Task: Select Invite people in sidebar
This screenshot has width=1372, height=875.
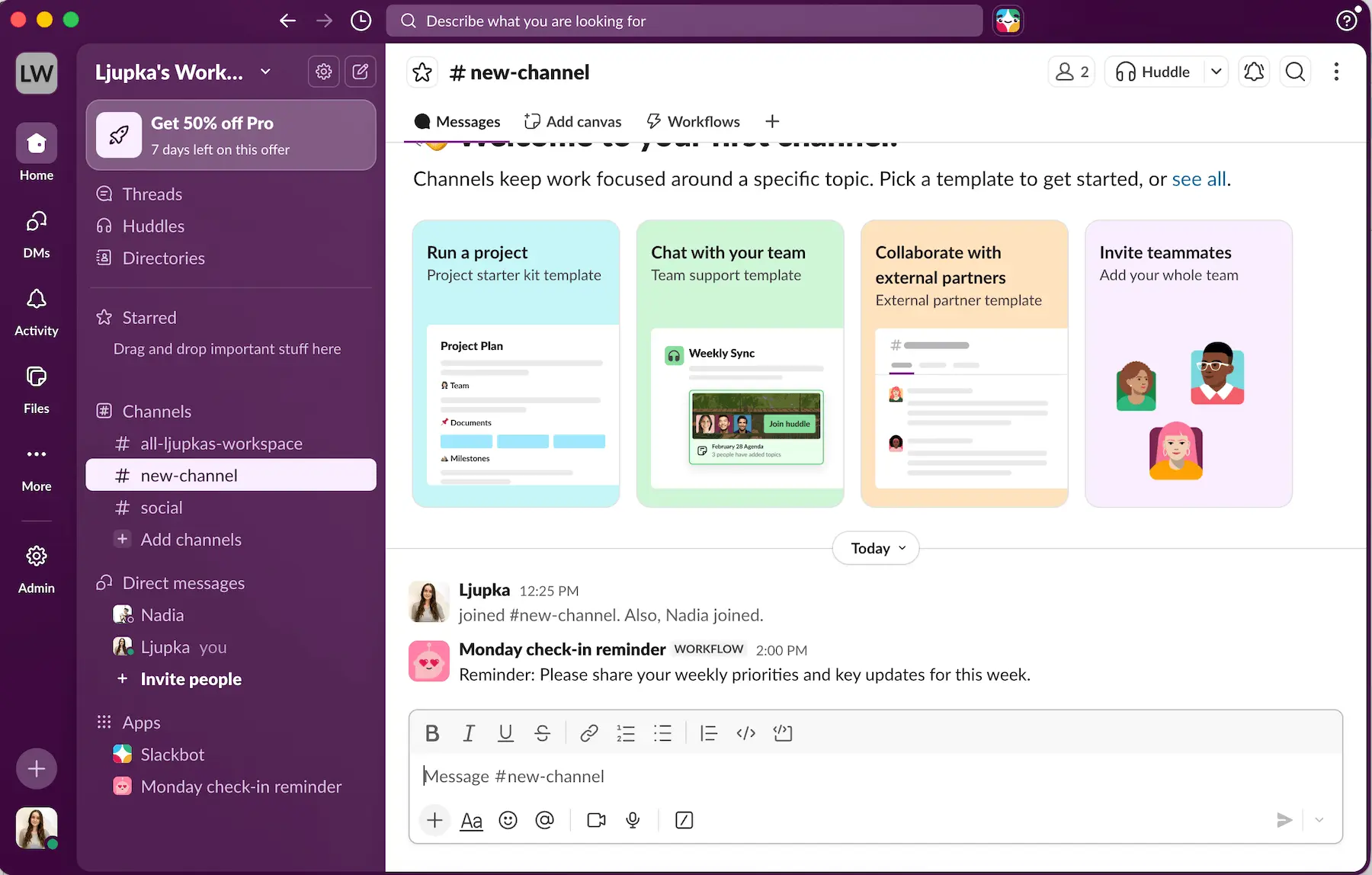Action: pyautogui.click(x=231, y=679)
